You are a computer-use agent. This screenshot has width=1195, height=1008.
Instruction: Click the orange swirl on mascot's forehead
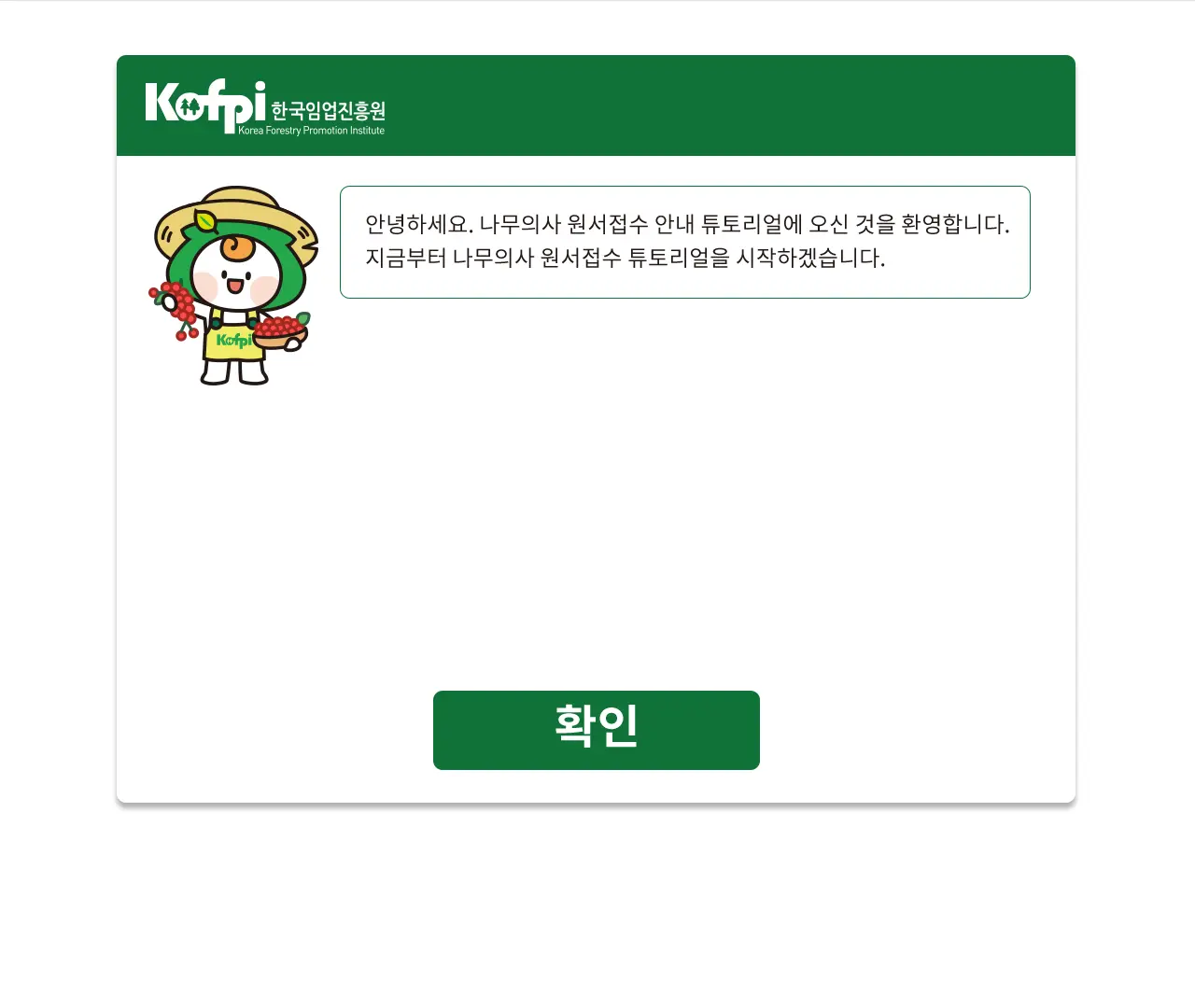[236, 248]
